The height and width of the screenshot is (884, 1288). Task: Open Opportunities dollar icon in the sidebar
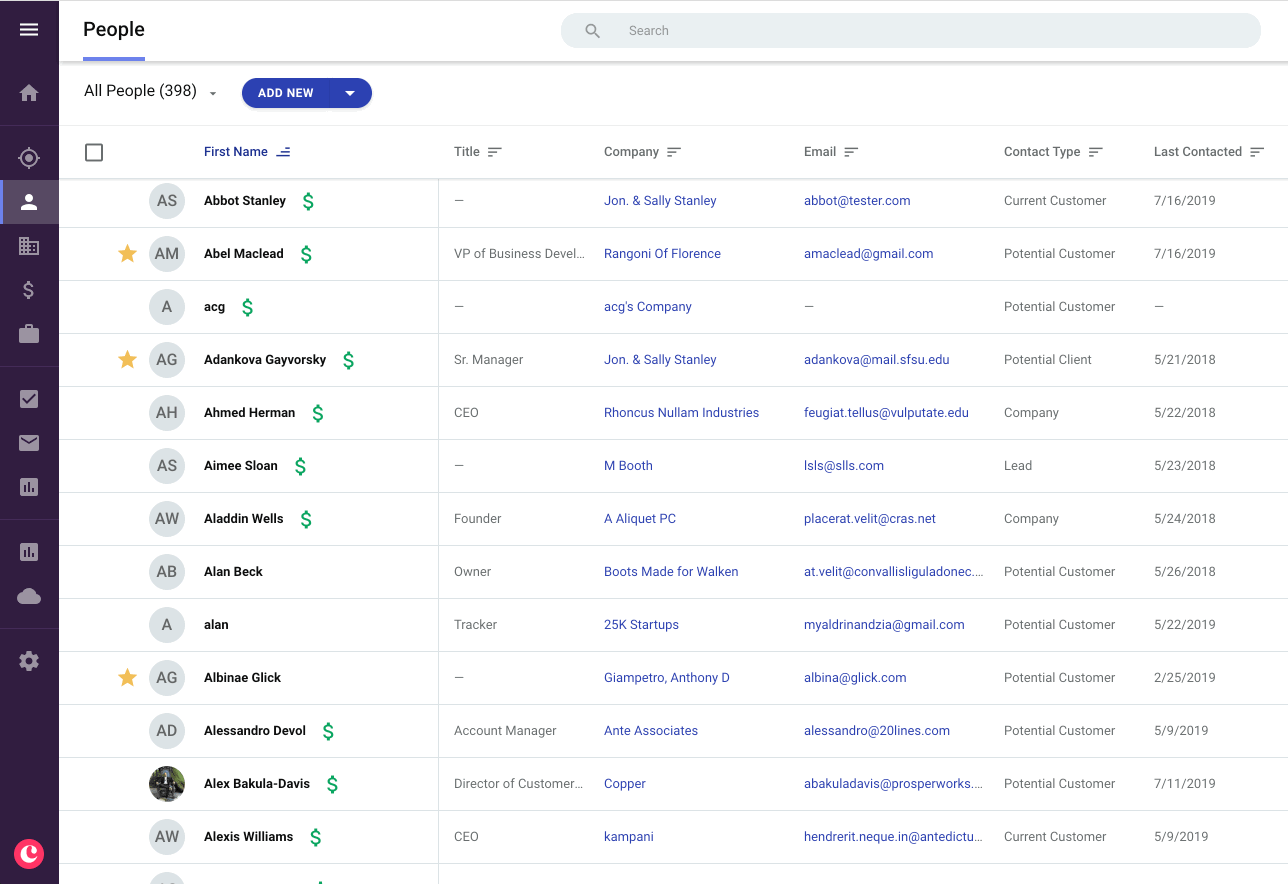coord(29,290)
